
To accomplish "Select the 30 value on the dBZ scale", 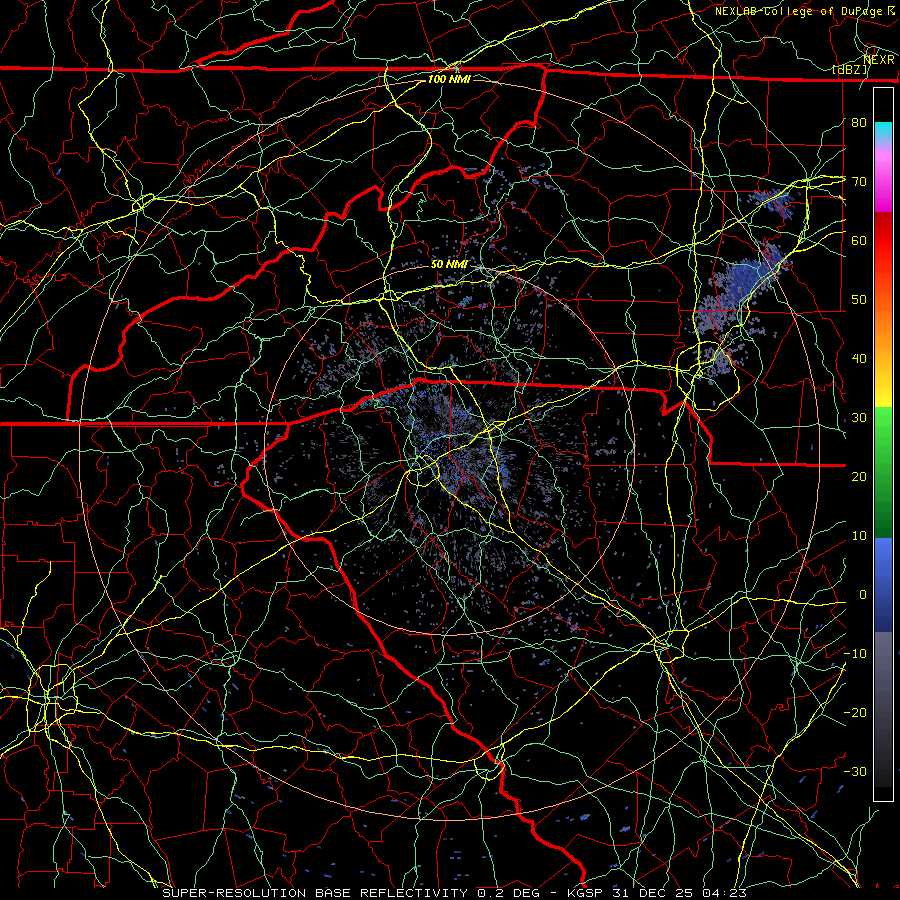I will click(x=859, y=417).
